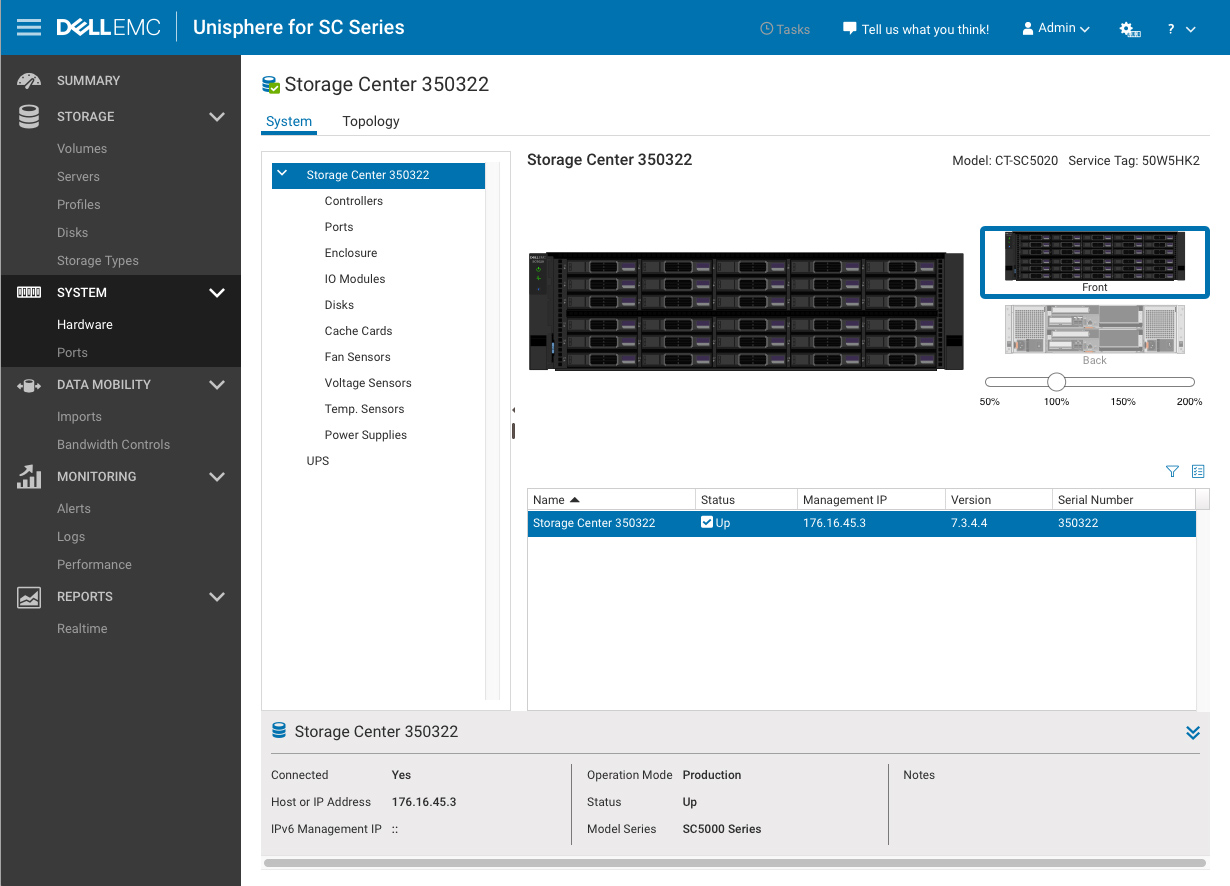Viewport: 1230px width, 886px height.
Task: Click the storage icon in details panel header
Action: (x=279, y=731)
